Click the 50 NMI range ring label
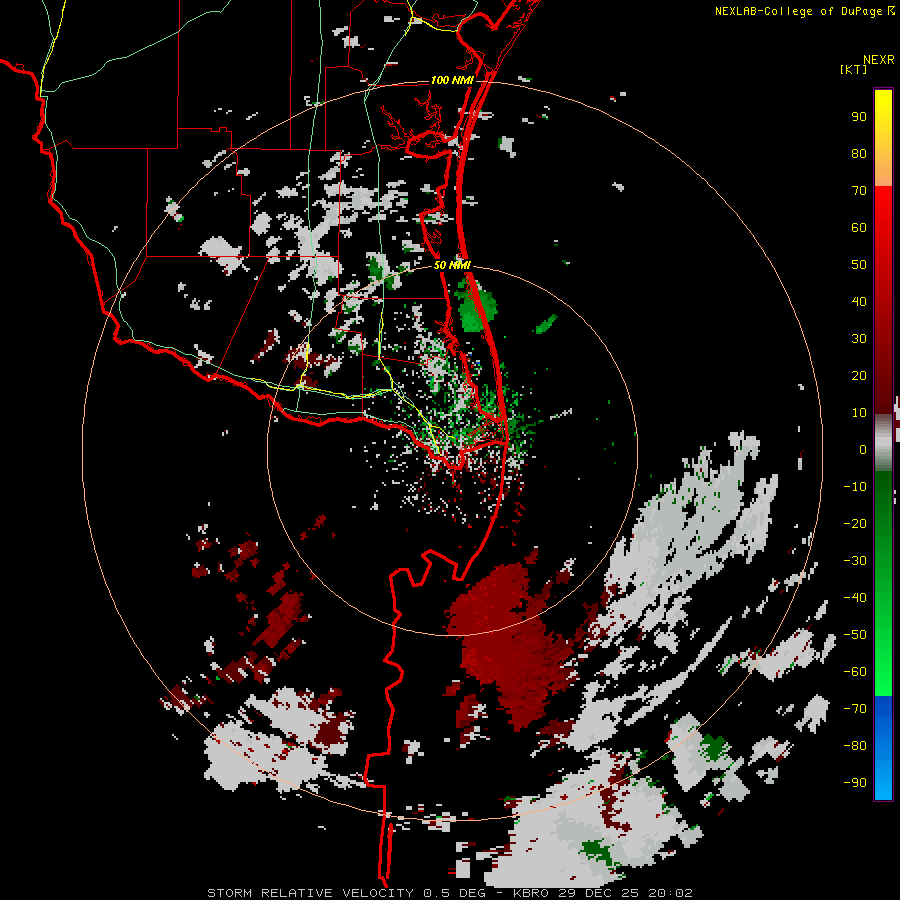The width and height of the screenshot is (900, 900). click(x=452, y=265)
